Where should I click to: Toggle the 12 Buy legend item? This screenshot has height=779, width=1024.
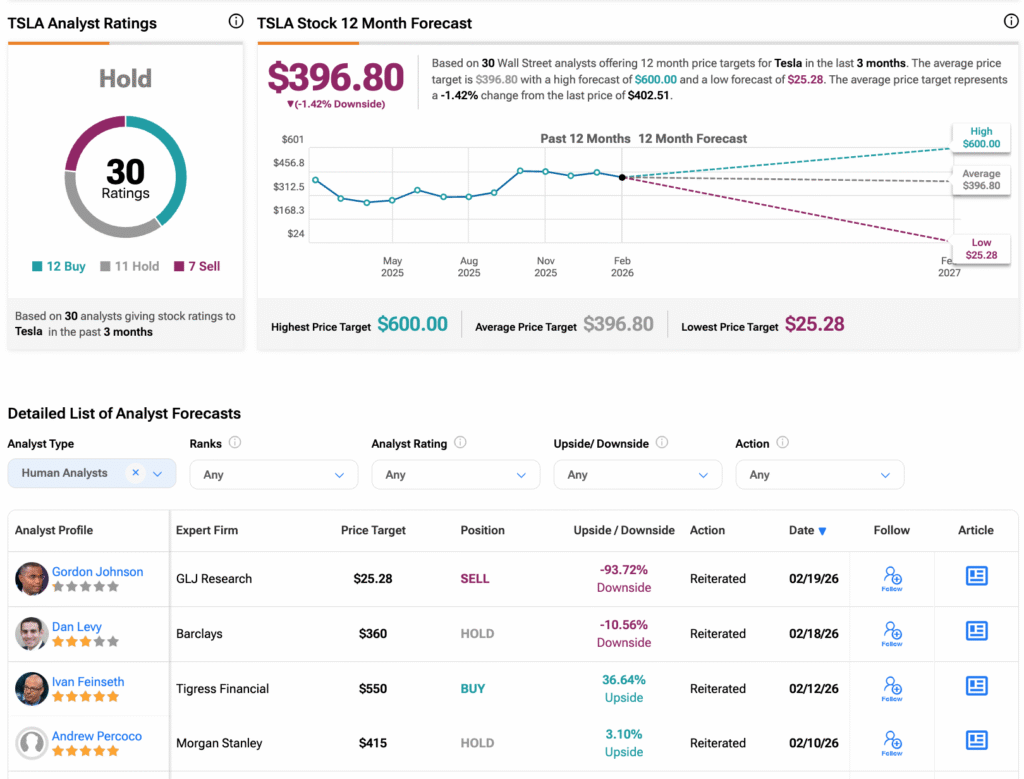pos(58,267)
